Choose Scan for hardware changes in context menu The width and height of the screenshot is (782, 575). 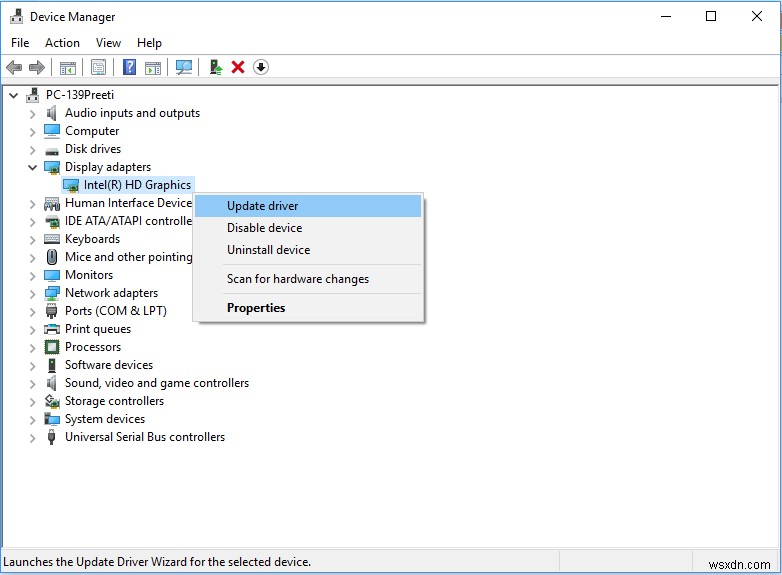[x=308, y=279]
